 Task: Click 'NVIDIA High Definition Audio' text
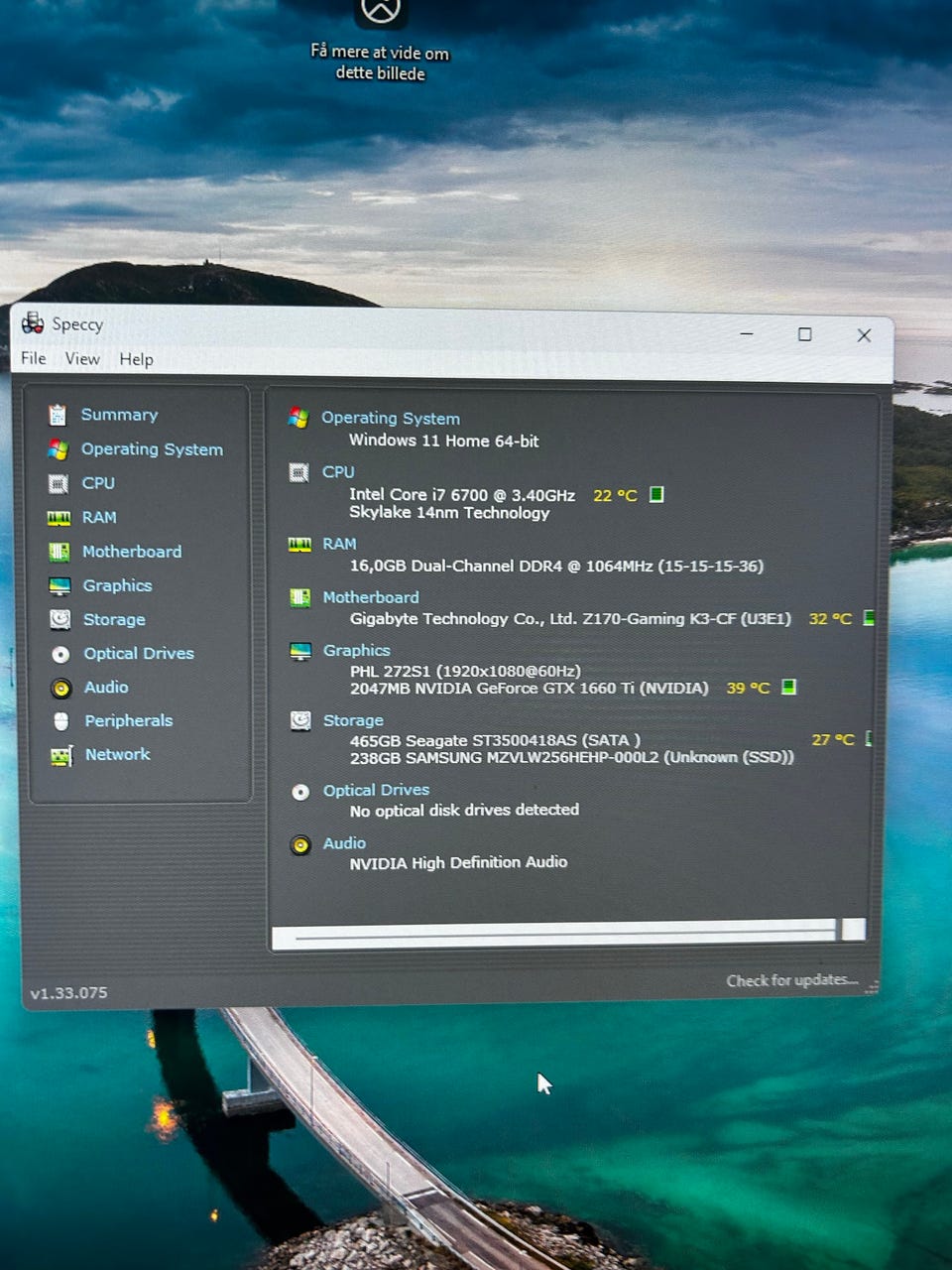point(458,863)
